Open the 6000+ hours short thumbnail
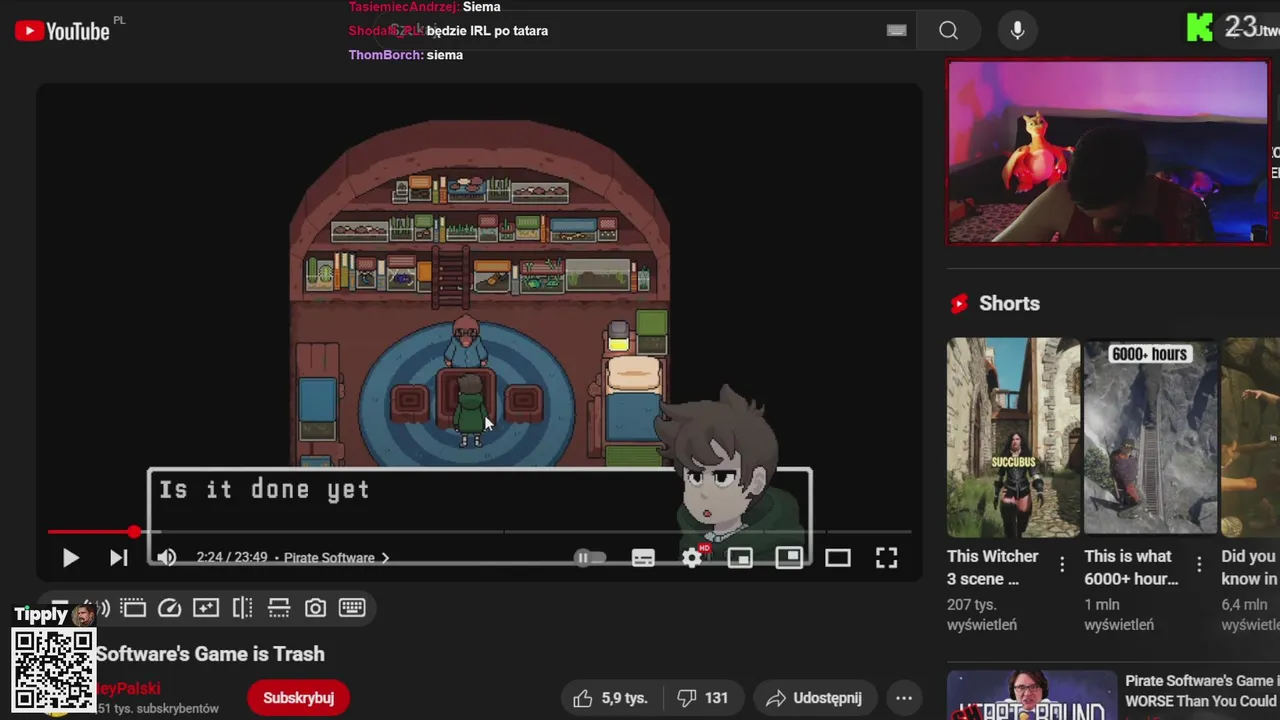This screenshot has height=720, width=1280. 1151,437
